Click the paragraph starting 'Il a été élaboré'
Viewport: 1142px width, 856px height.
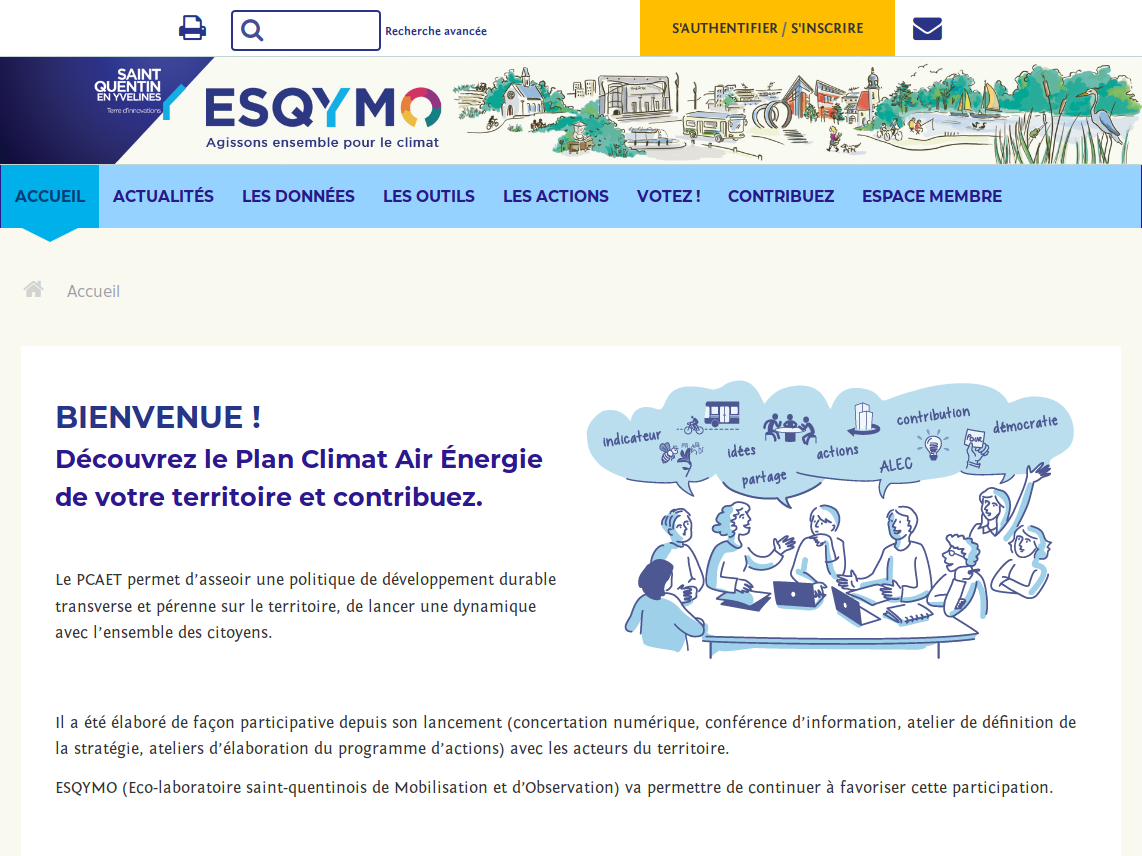coord(566,735)
